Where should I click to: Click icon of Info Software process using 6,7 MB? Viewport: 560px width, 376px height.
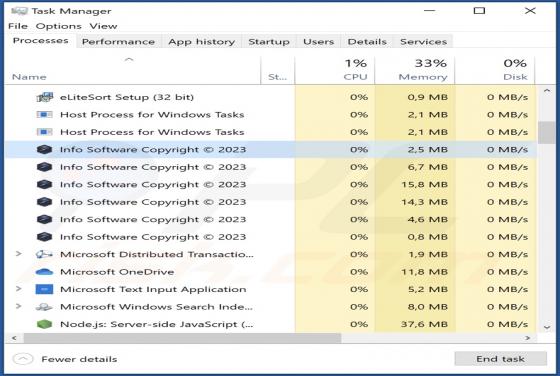(x=45, y=167)
